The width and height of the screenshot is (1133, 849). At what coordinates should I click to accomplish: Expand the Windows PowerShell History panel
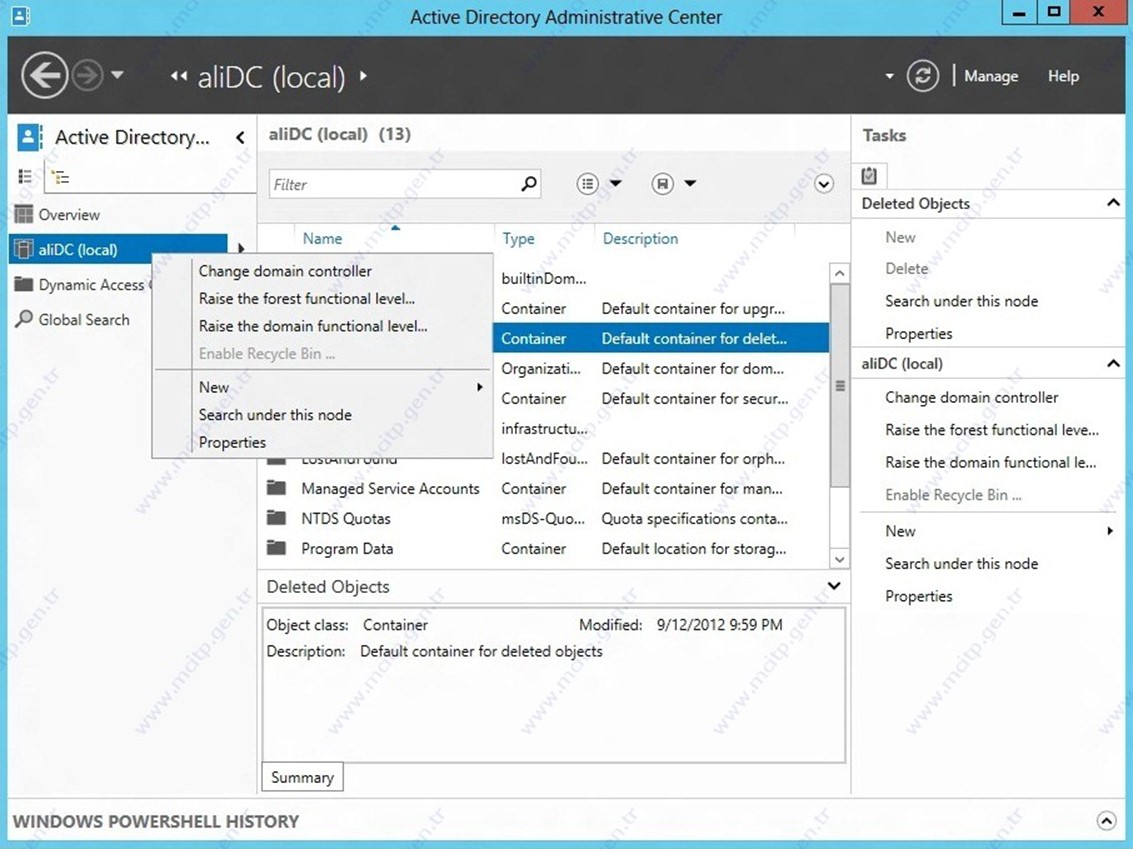[1106, 820]
